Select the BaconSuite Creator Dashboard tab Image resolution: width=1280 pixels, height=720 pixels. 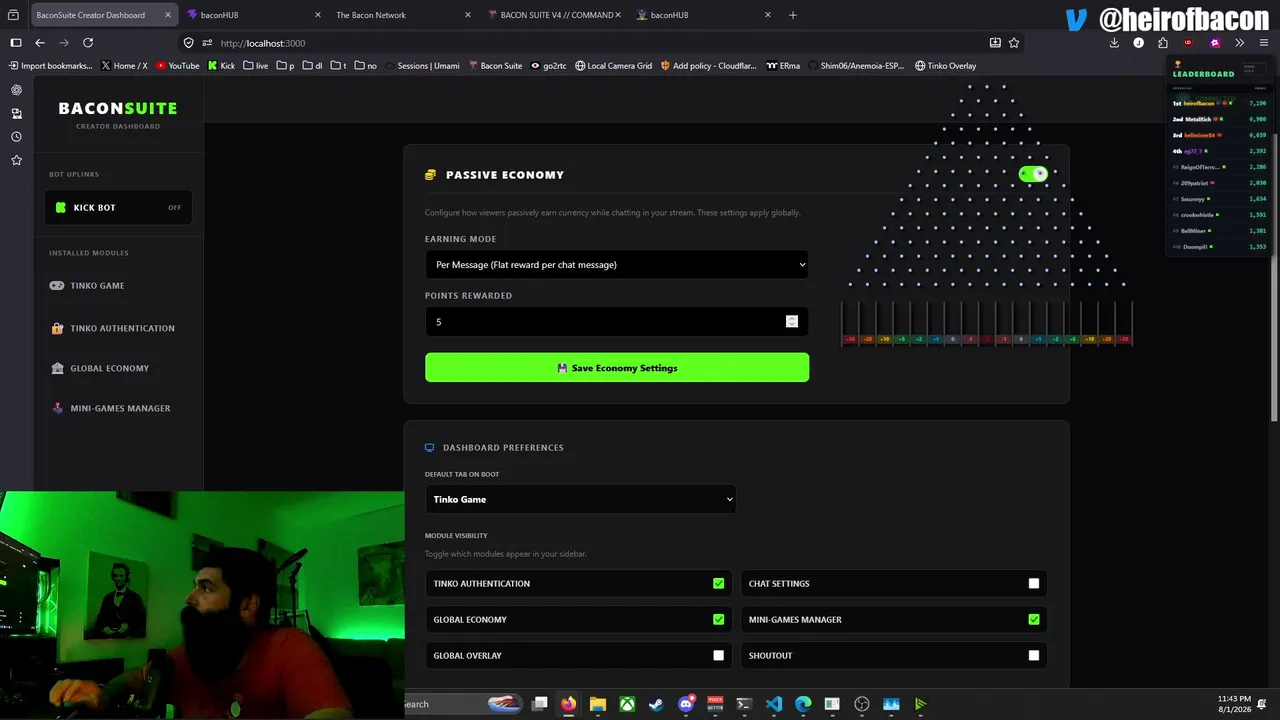point(103,15)
